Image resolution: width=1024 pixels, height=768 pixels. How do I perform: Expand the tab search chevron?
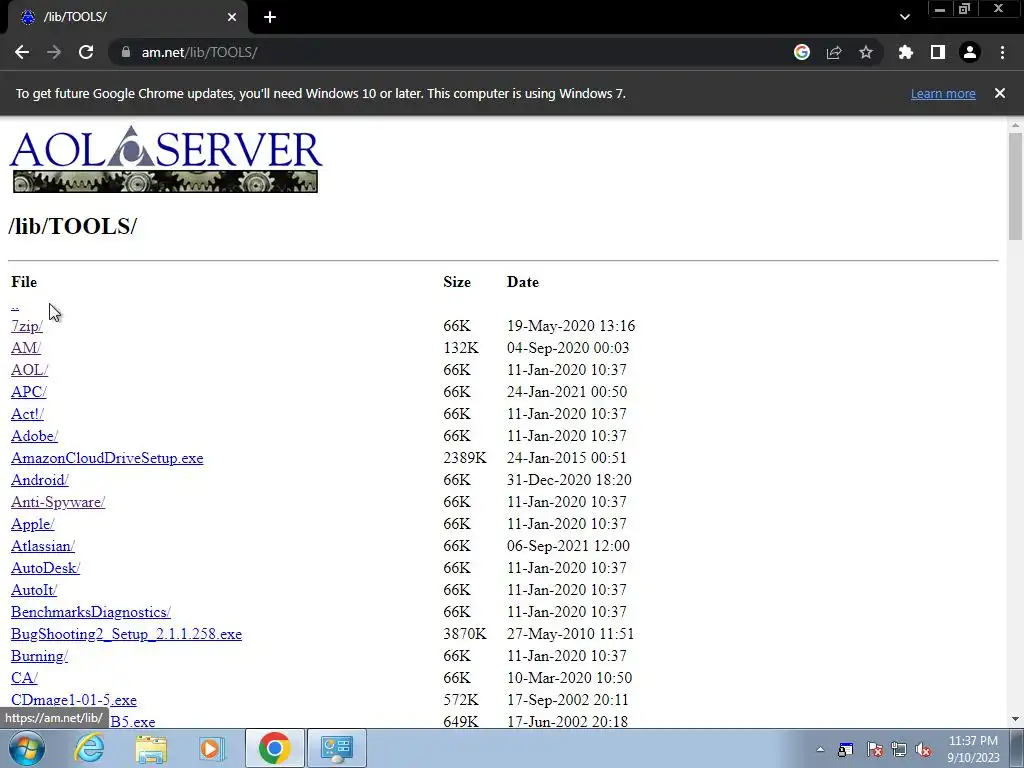[904, 17]
